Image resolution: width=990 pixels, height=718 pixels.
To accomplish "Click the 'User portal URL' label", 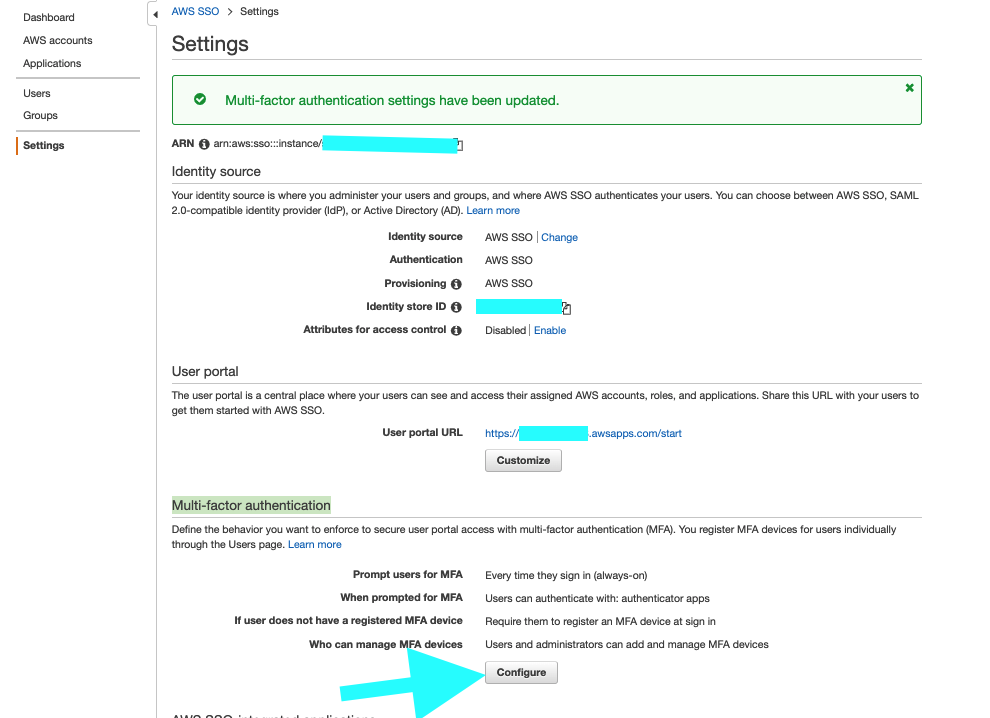I will 422,433.
